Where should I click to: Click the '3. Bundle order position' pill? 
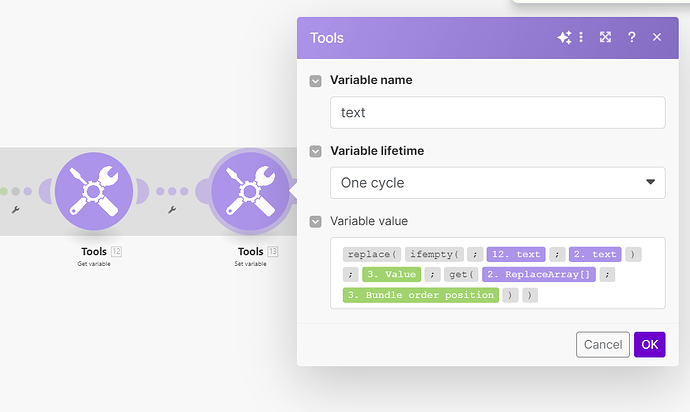tap(420, 295)
